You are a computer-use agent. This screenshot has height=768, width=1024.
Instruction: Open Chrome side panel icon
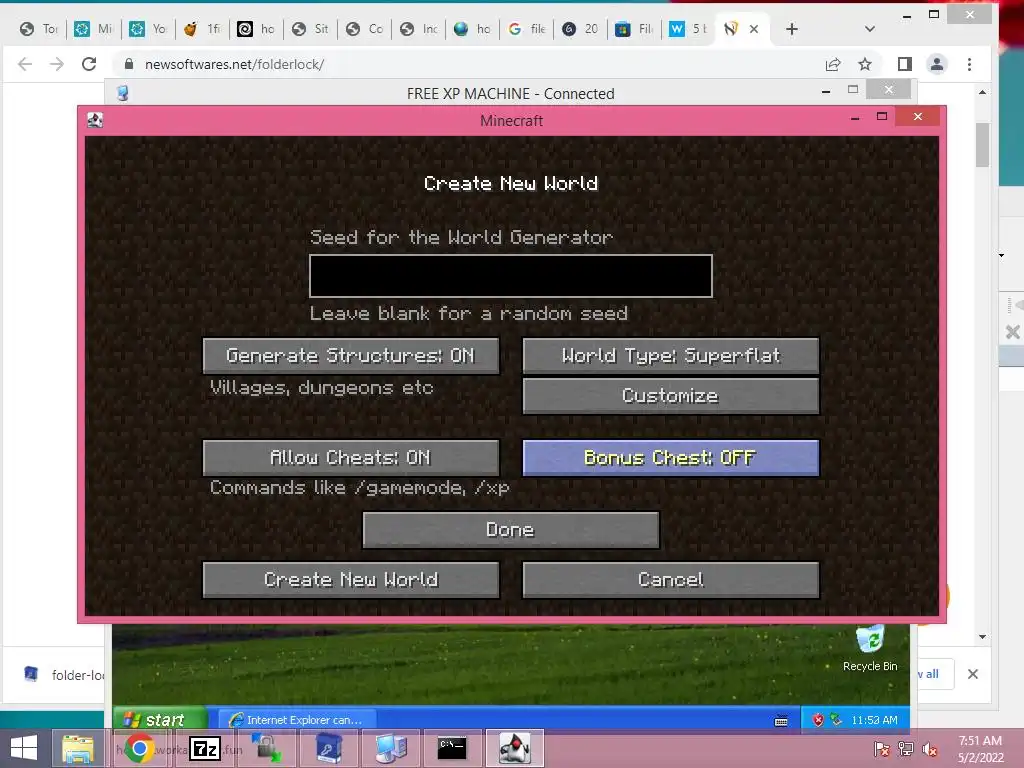click(904, 64)
